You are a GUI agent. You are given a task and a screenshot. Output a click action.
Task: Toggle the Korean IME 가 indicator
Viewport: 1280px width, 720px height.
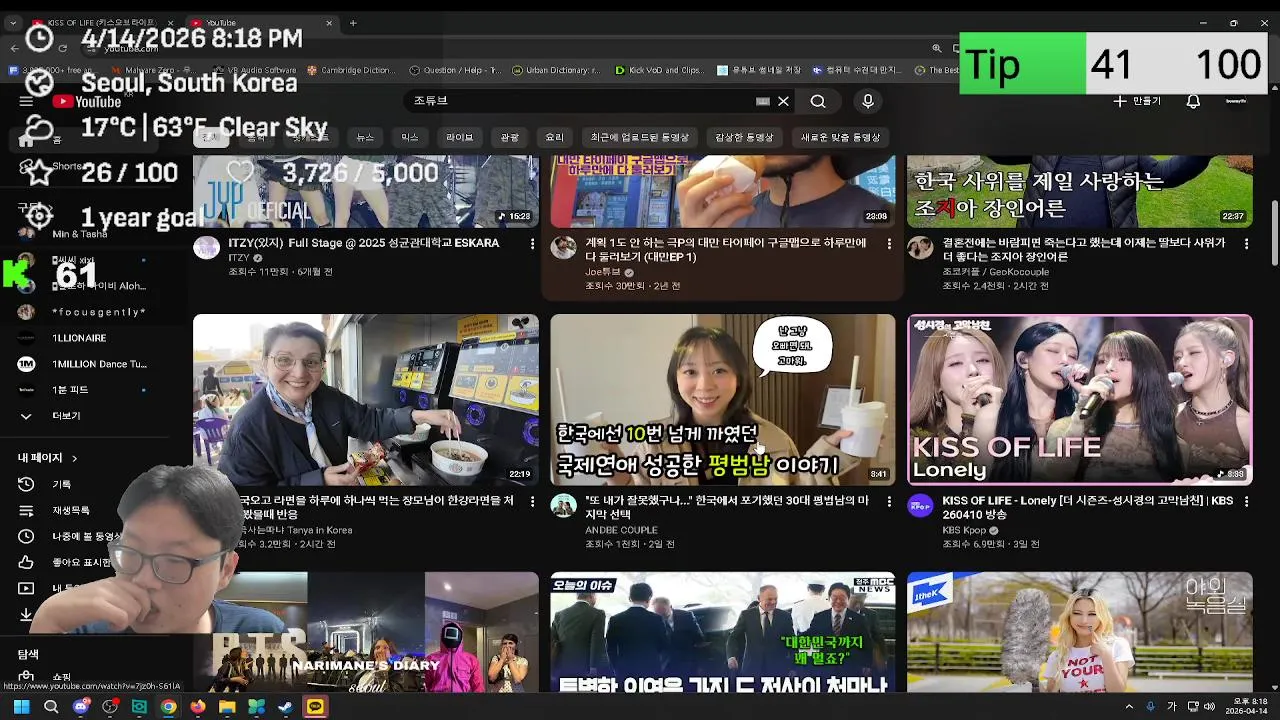[x=1171, y=707]
